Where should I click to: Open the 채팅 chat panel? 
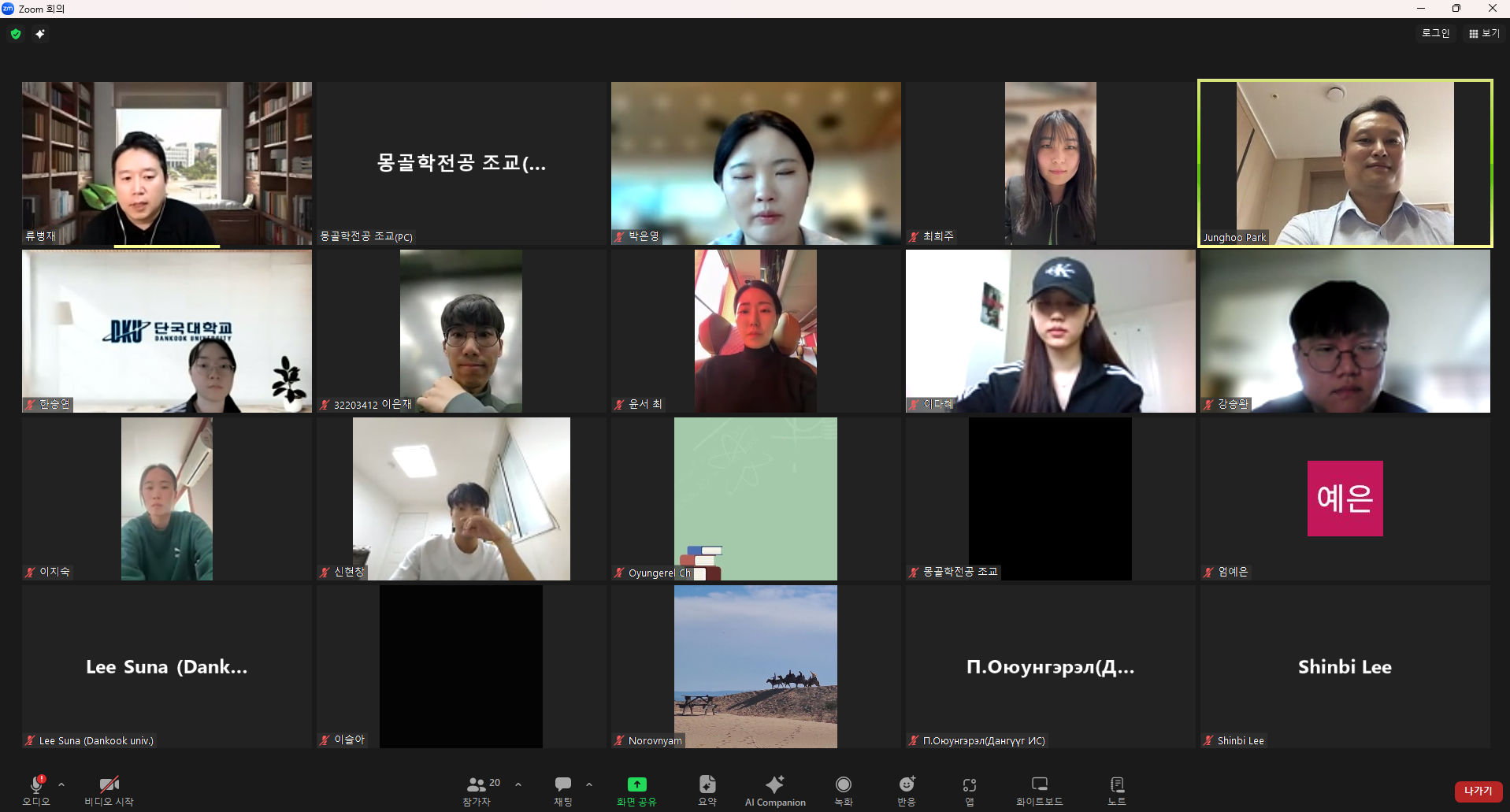click(562, 790)
